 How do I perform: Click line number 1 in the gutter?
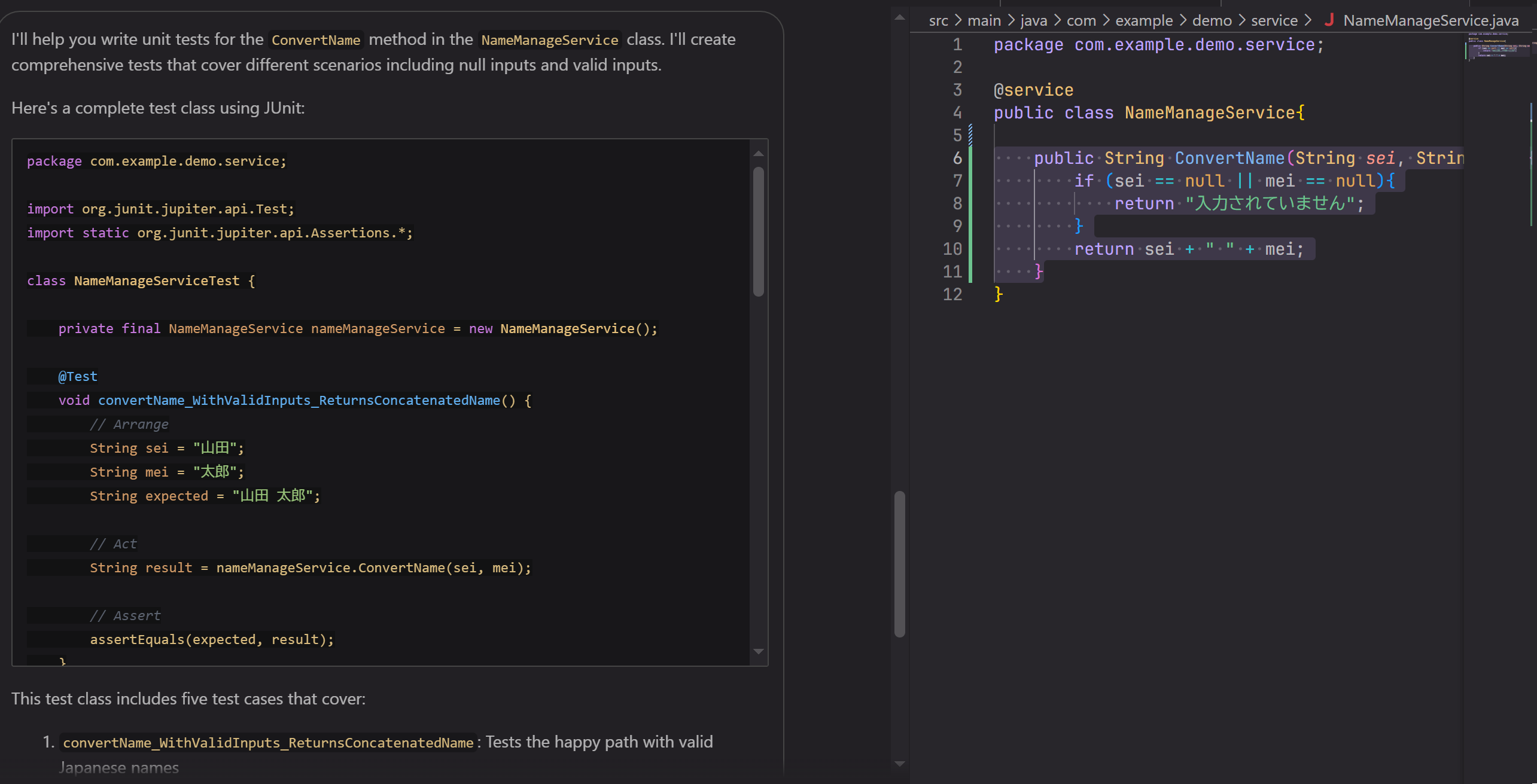(957, 44)
